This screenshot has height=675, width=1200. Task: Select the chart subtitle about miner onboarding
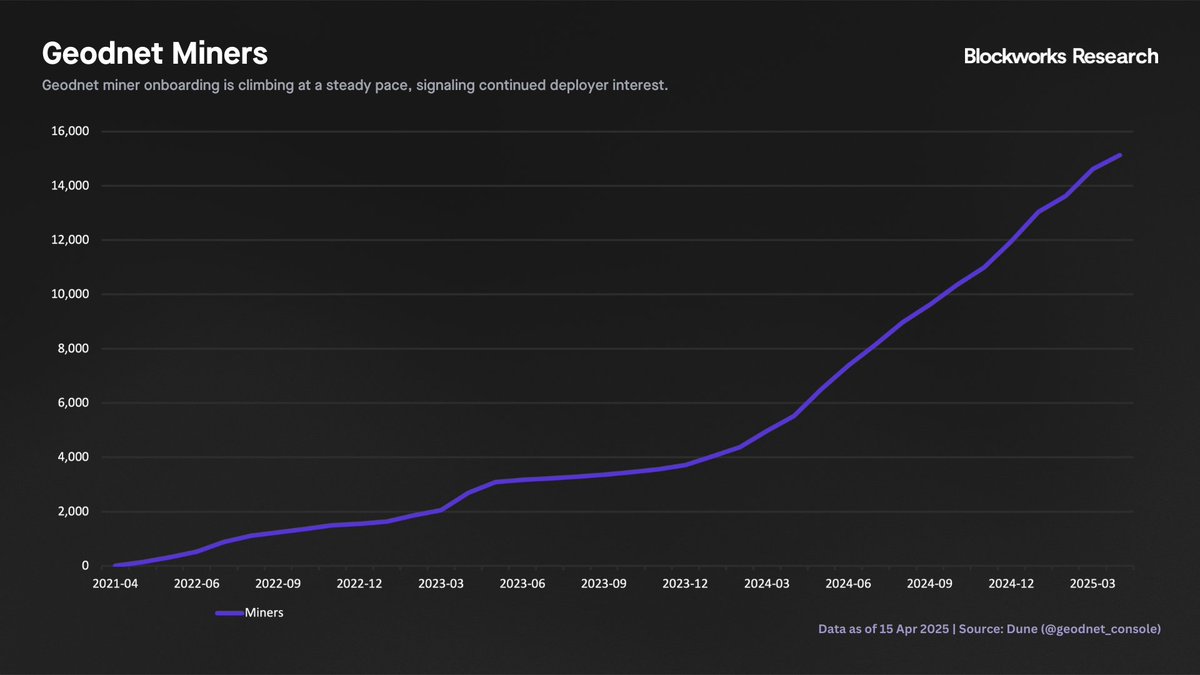(x=355, y=86)
